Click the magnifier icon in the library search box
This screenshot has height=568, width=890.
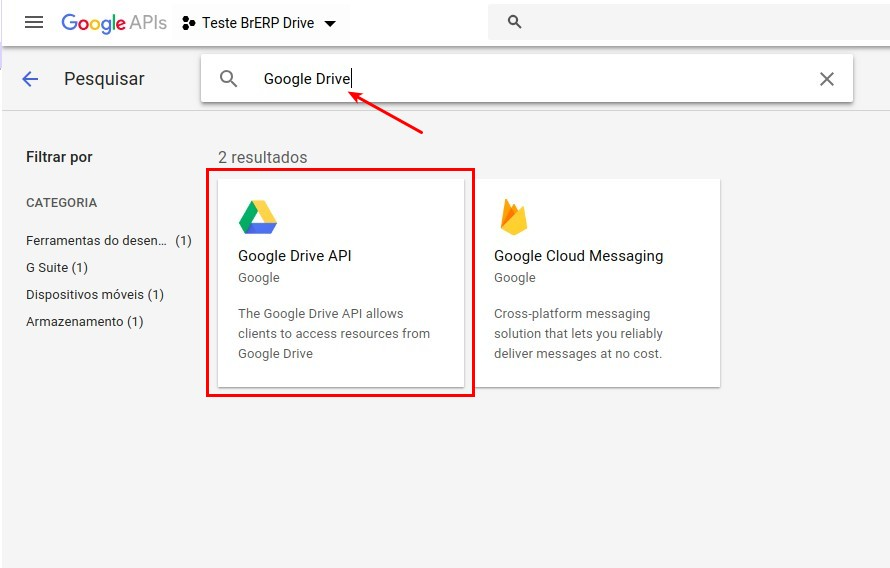[x=229, y=79]
